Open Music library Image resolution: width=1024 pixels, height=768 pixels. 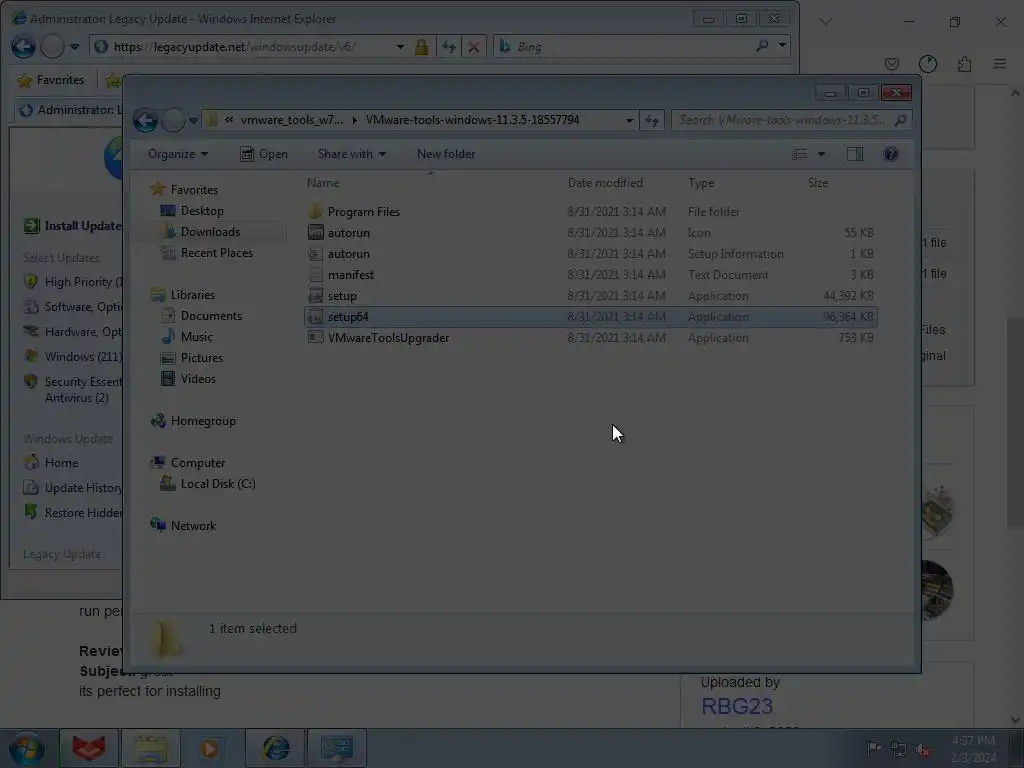[197, 337]
